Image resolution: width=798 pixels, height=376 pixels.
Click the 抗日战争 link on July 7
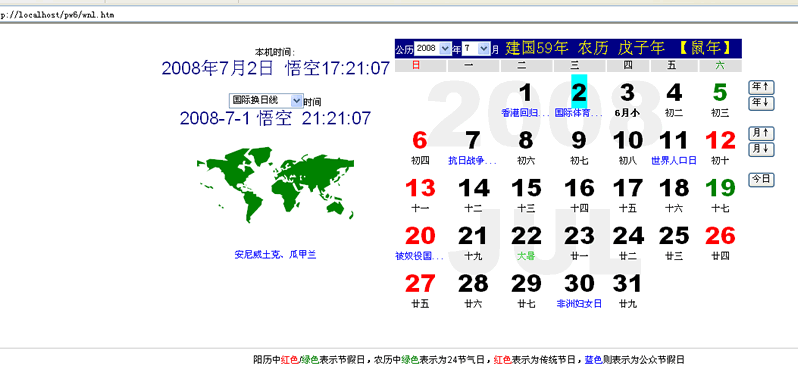point(472,161)
